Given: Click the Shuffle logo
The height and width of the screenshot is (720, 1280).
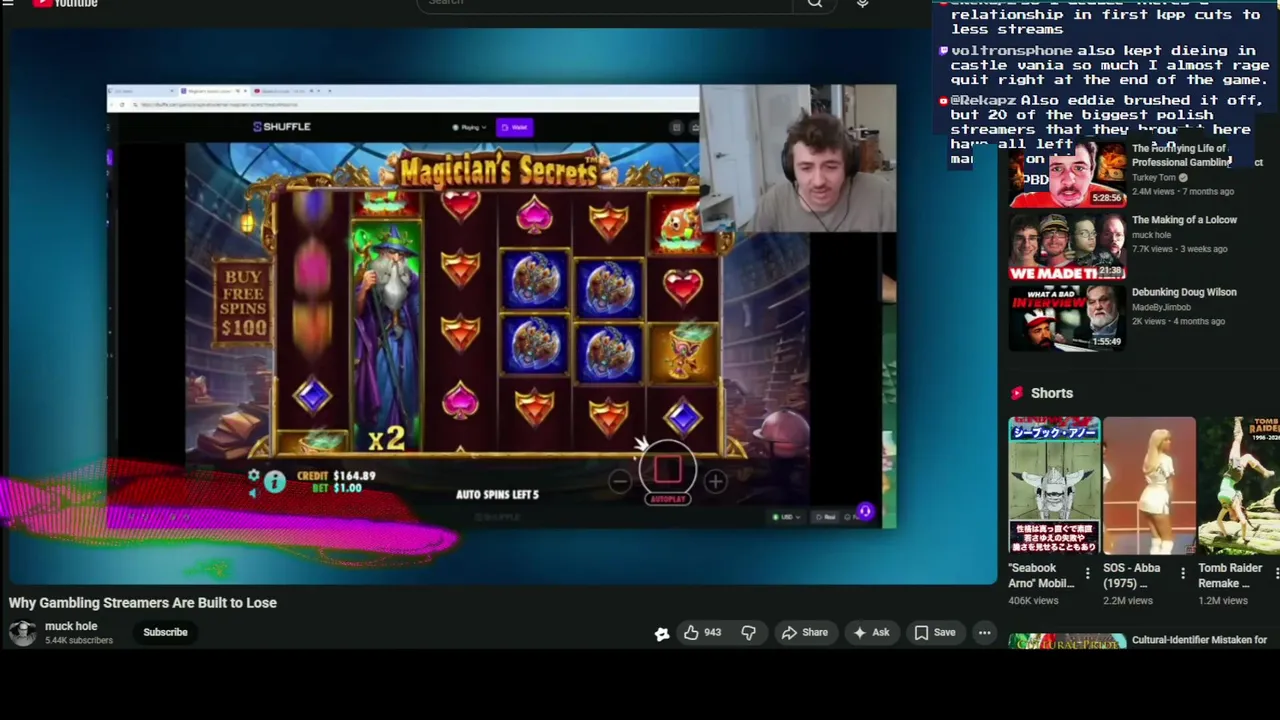Looking at the screenshot, I should [281, 127].
